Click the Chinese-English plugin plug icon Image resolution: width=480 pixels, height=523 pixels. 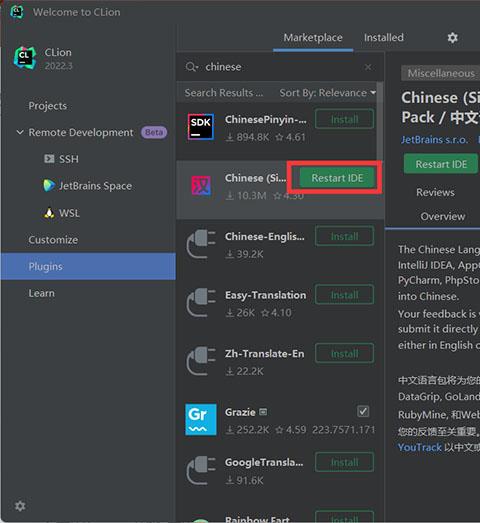tap(201, 244)
